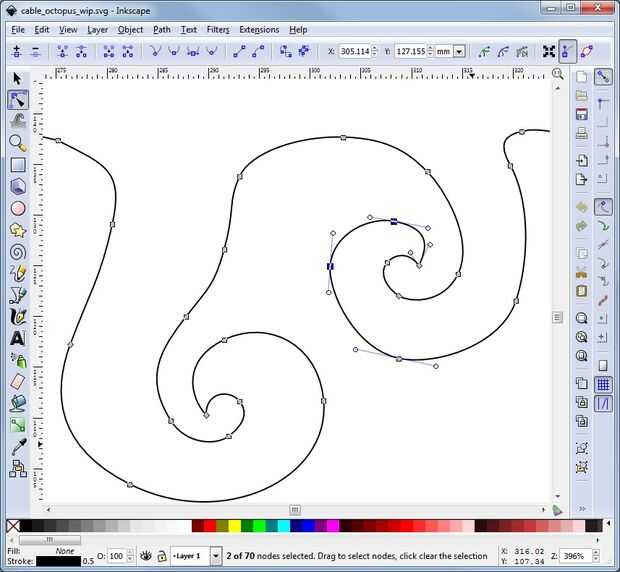Toggle show Bezier handles of selected nodes

click(568, 51)
